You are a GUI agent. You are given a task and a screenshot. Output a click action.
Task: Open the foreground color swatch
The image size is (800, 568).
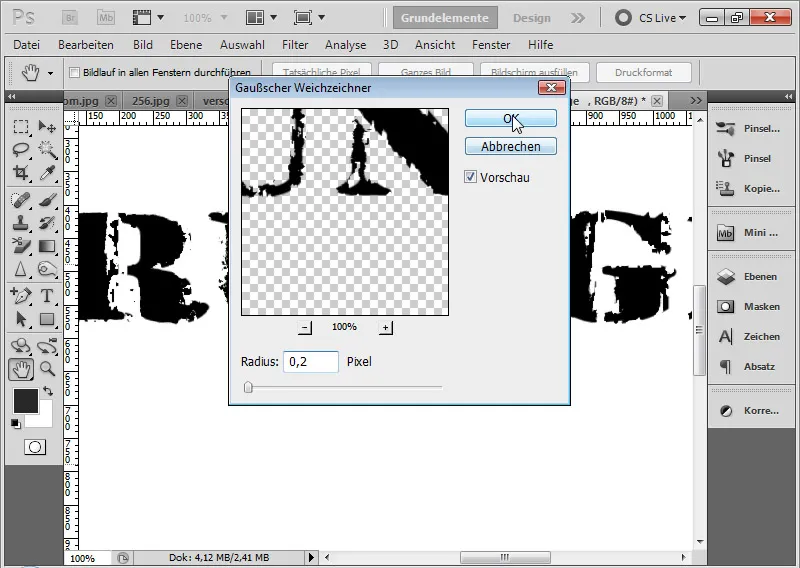pyautogui.click(x=26, y=401)
